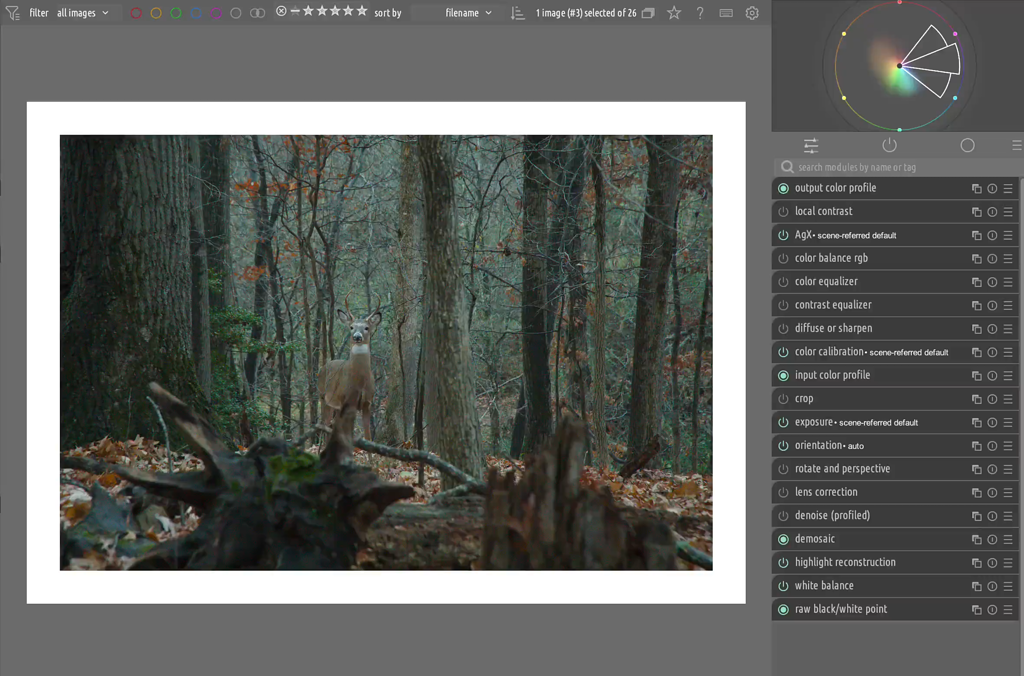Toggle the red color label filter
The height and width of the screenshot is (676, 1024).
coord(136,13)
